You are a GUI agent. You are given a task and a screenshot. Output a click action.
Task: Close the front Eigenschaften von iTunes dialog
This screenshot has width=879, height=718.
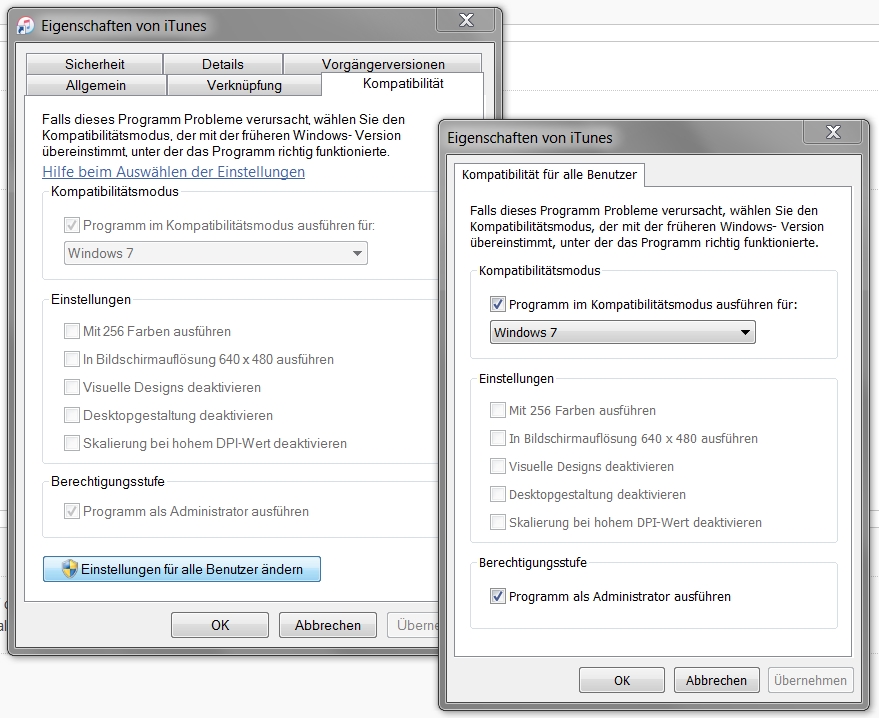point(833,132)
